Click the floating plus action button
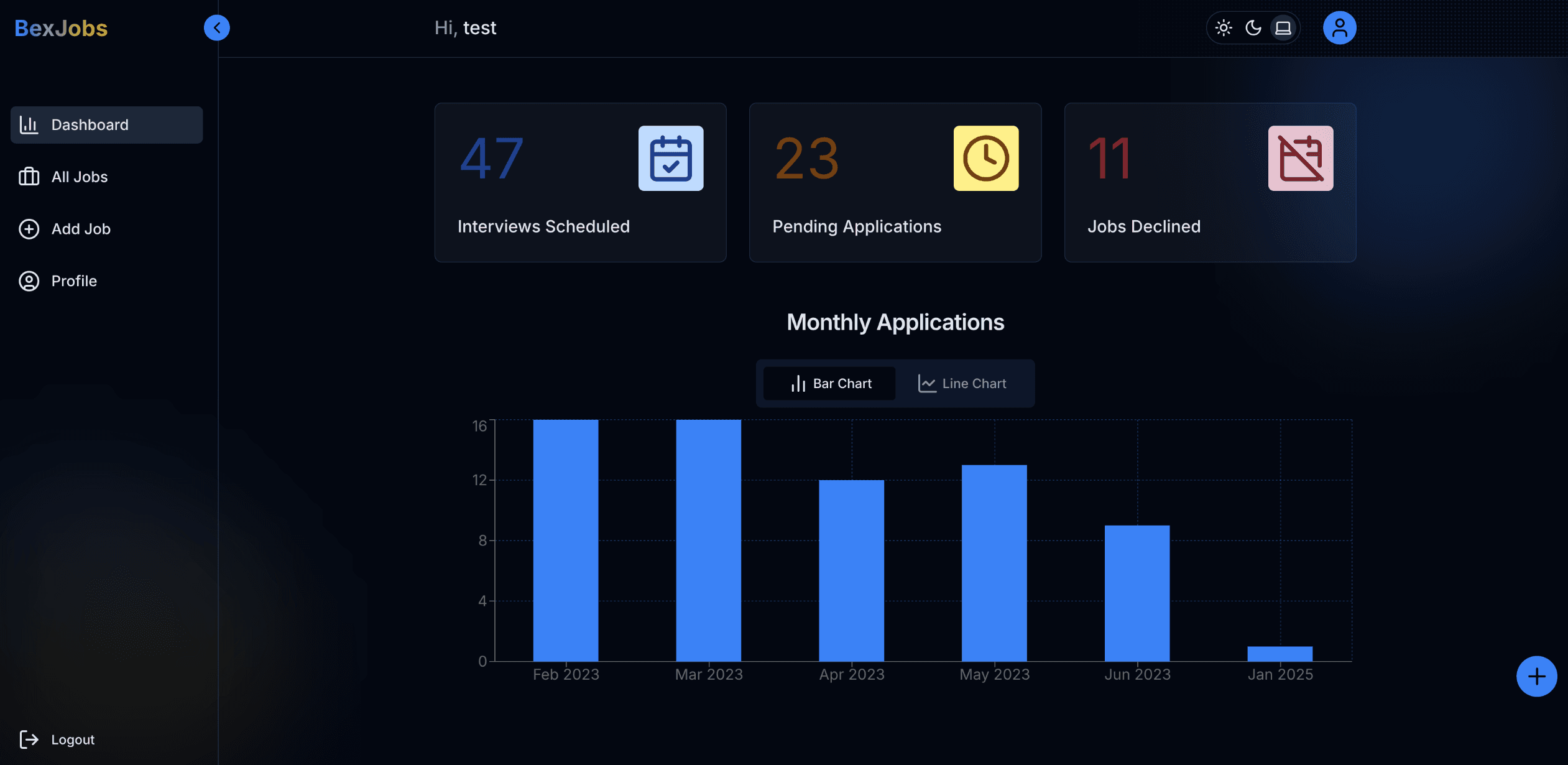 pyautogui.click(x=1536, y=676)
